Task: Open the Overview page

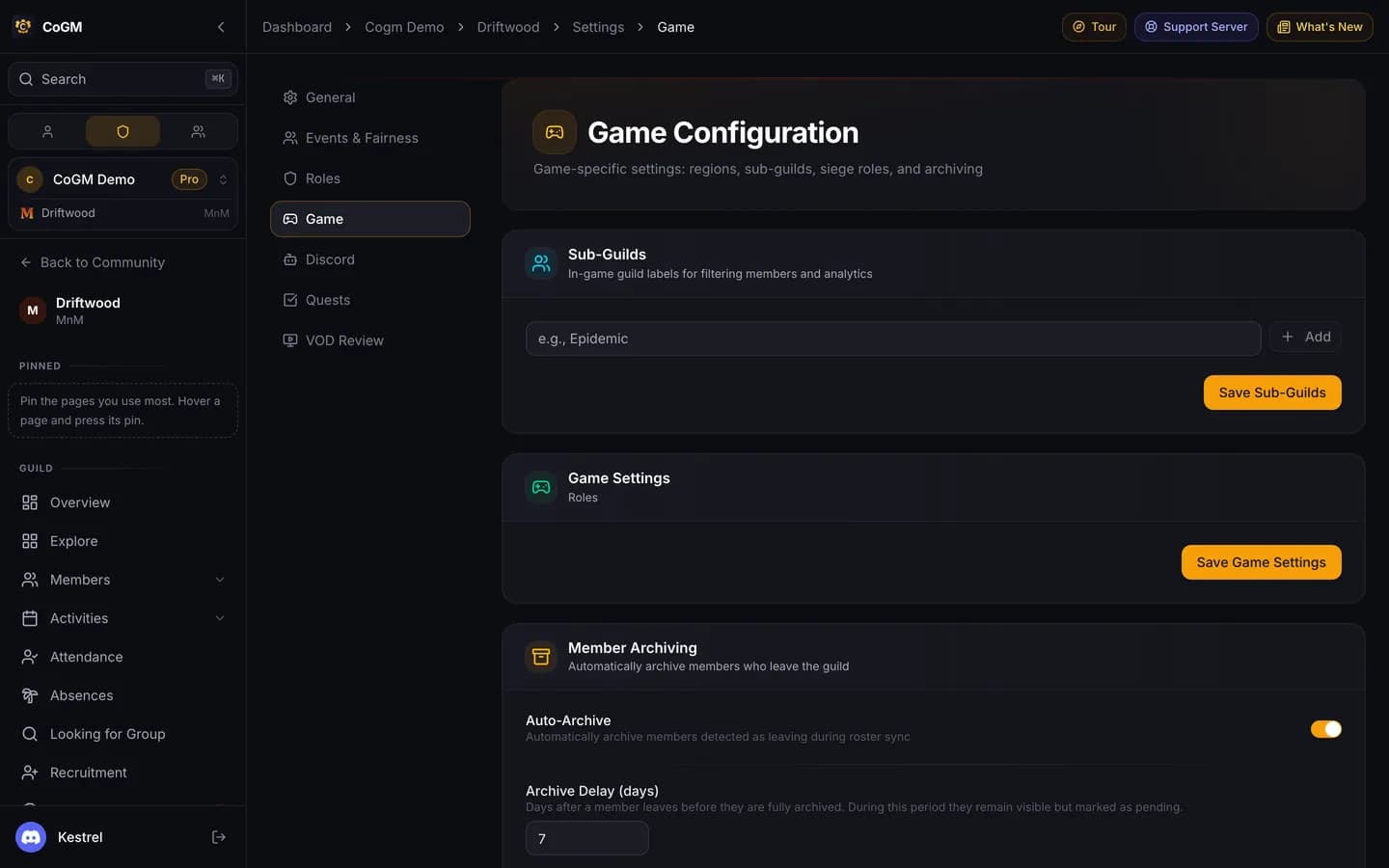Action: (123, 502)
